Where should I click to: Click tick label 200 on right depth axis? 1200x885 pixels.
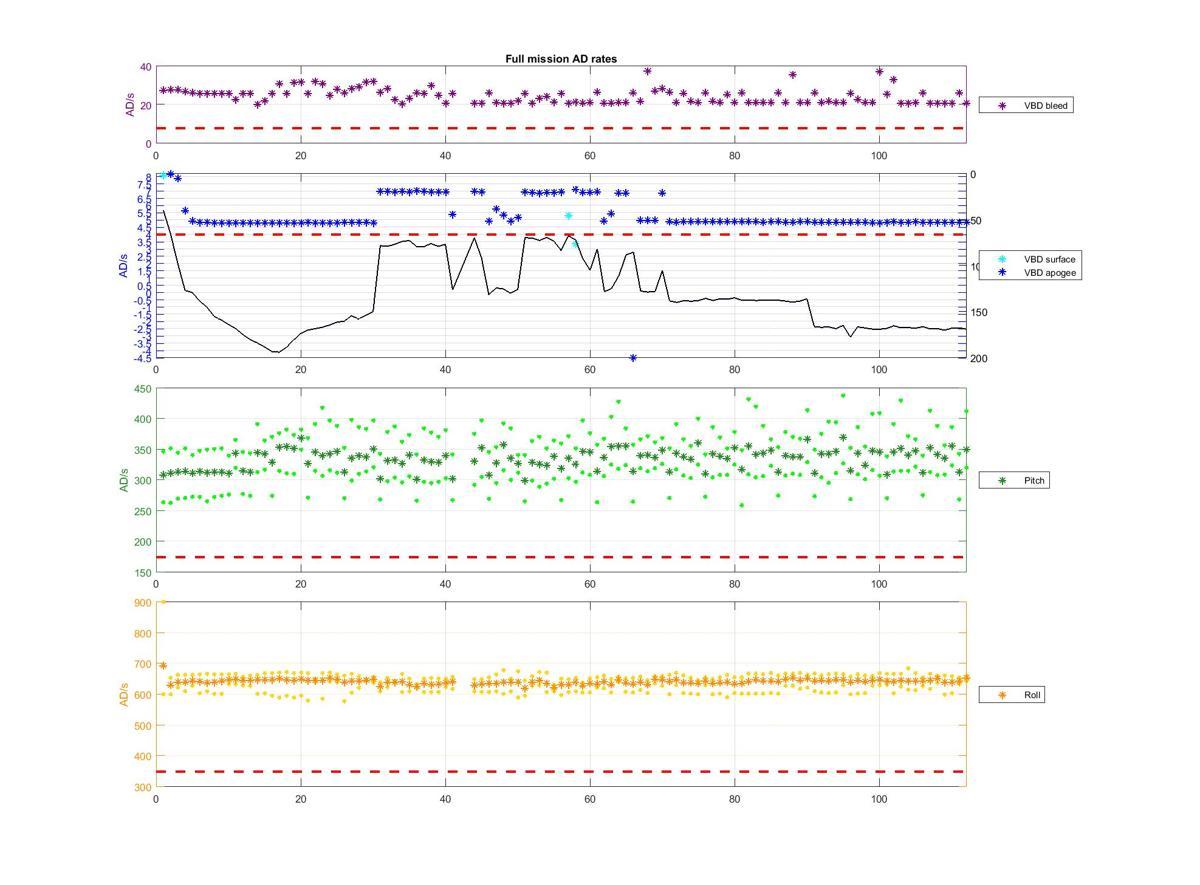point(979,358)
